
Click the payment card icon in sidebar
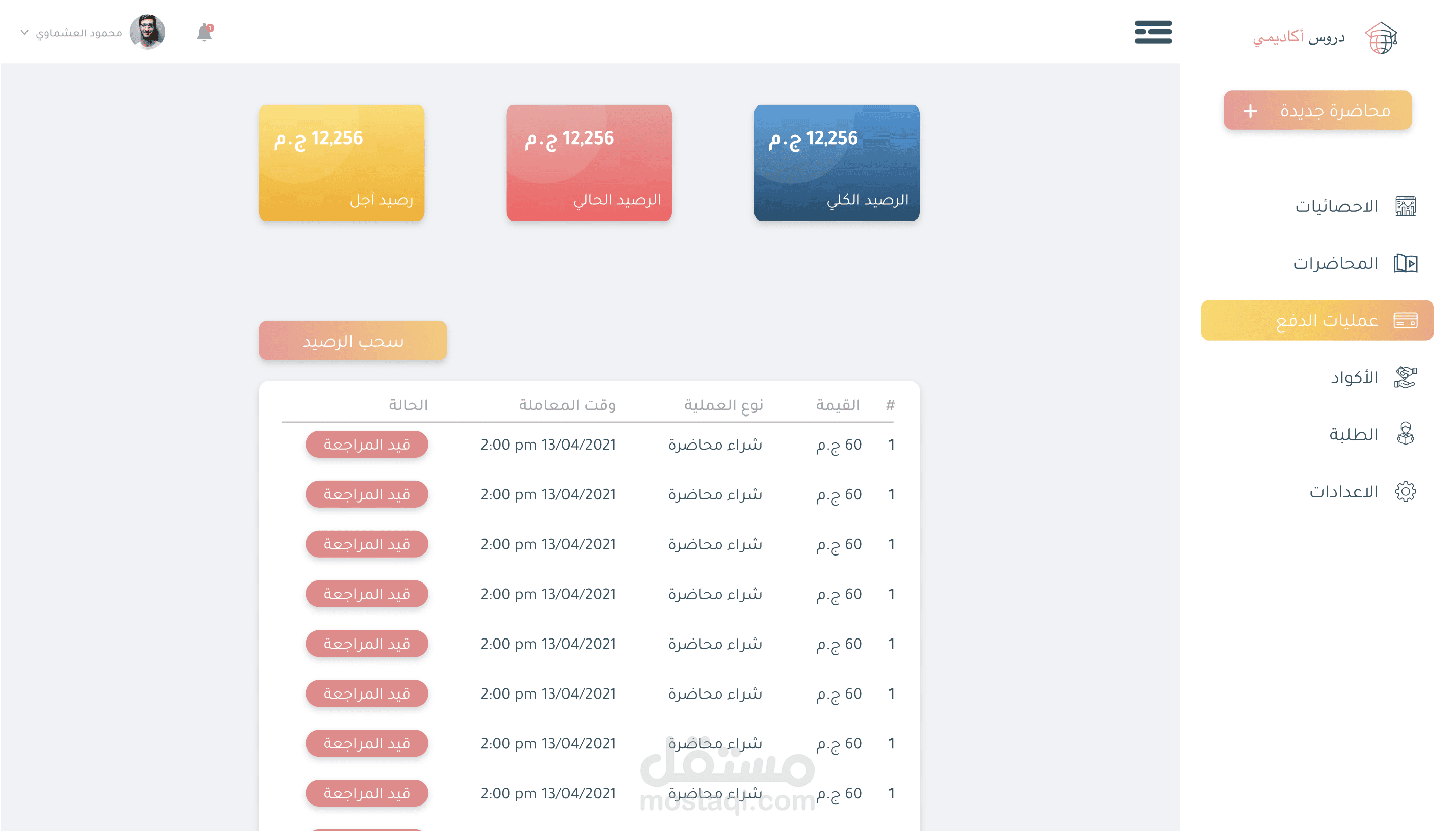pyautogui.click(x=1405, y=320)
